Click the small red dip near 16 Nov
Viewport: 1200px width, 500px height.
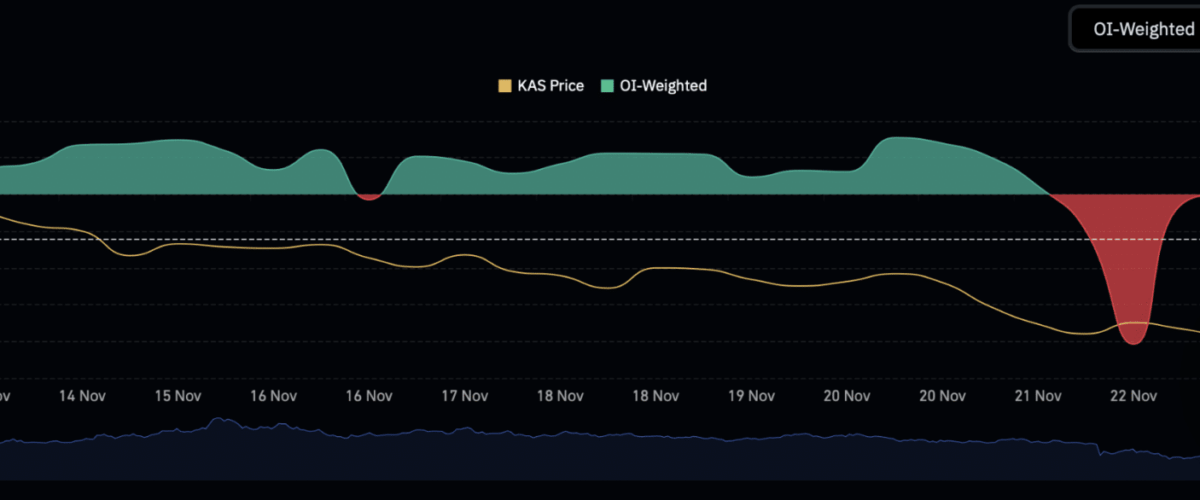[x=369, y=197]
